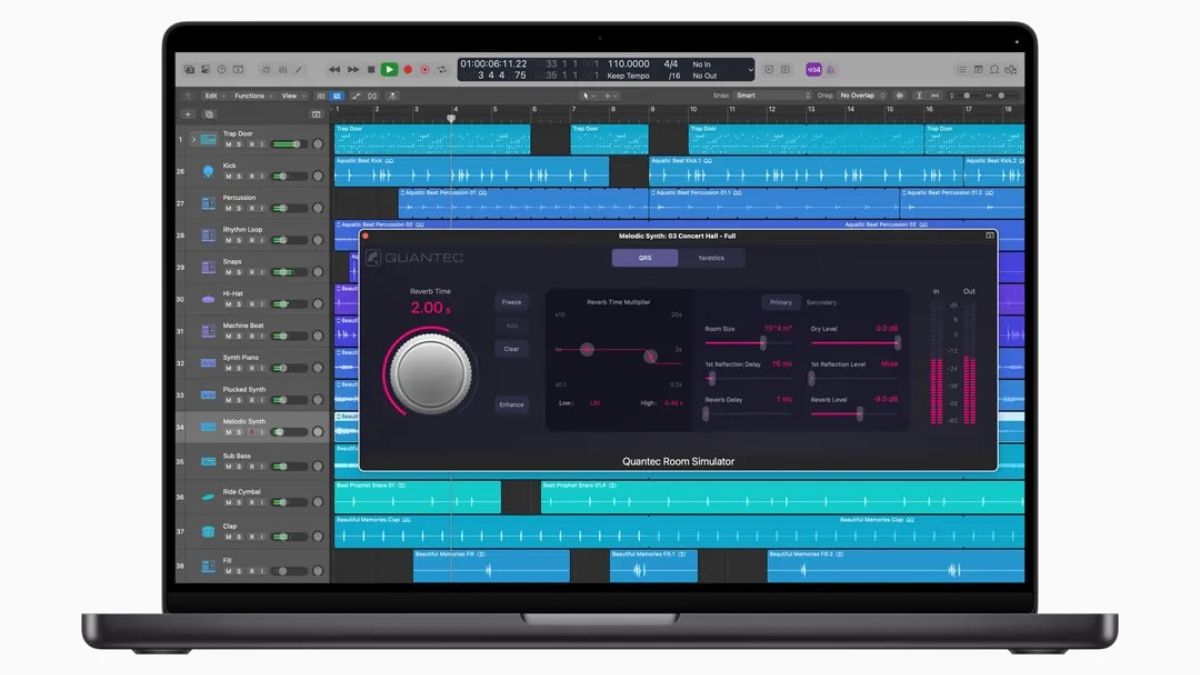Open the Functions menu in the track area
Screen dimensions: 1200x675
tap(250, 96)
